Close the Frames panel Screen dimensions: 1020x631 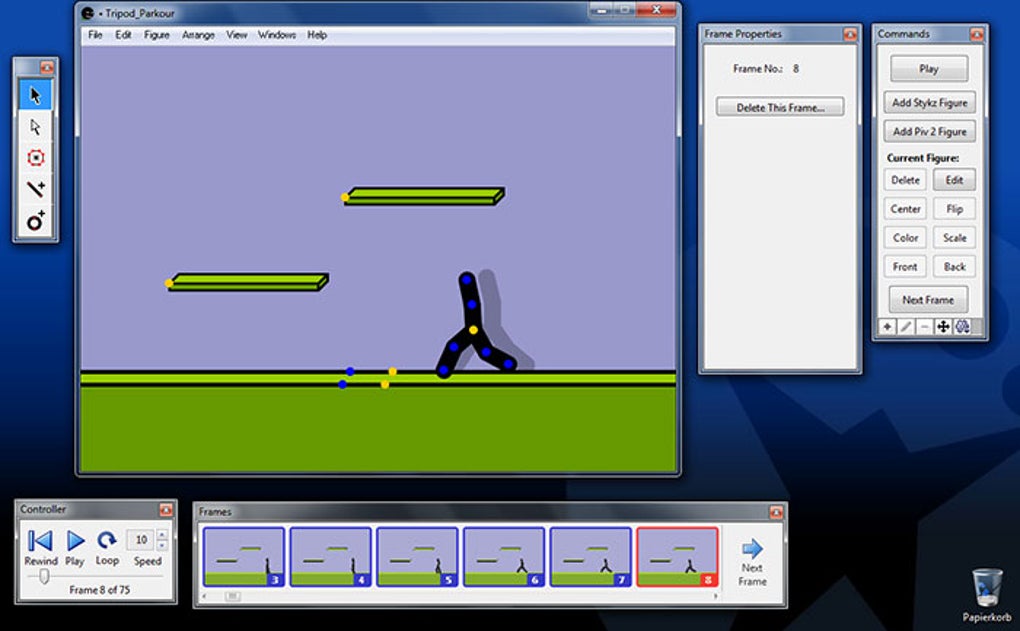tap(776, 512)
